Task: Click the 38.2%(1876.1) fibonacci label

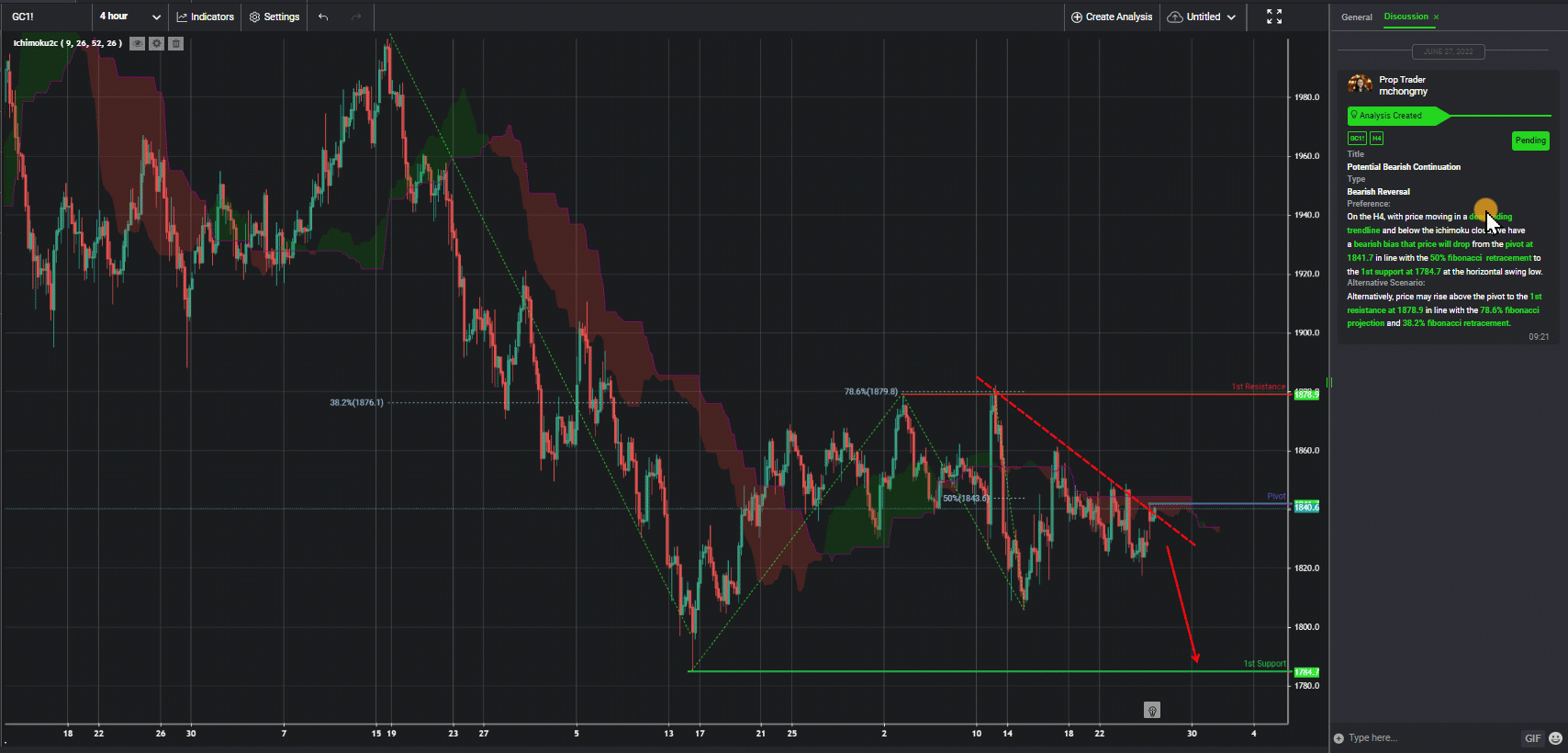Action: [x=357, y=402]
